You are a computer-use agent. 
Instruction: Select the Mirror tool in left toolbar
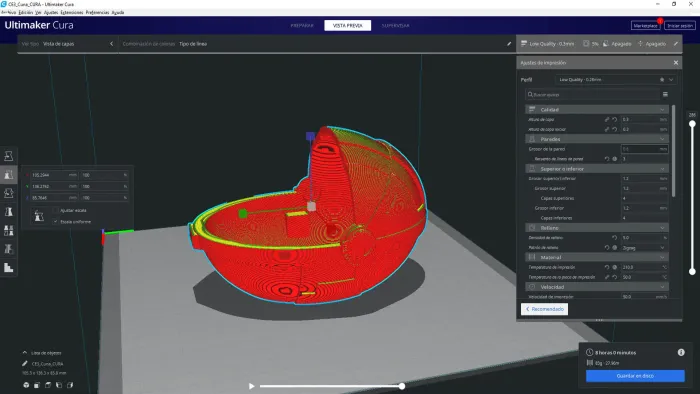pyautogui.click(x=8, y=212)
